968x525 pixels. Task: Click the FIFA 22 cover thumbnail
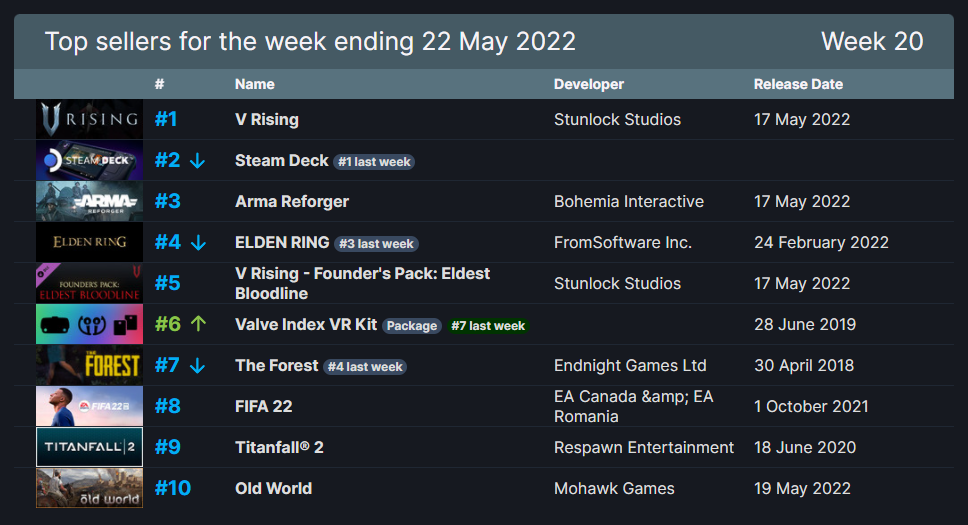pos(89,406)
